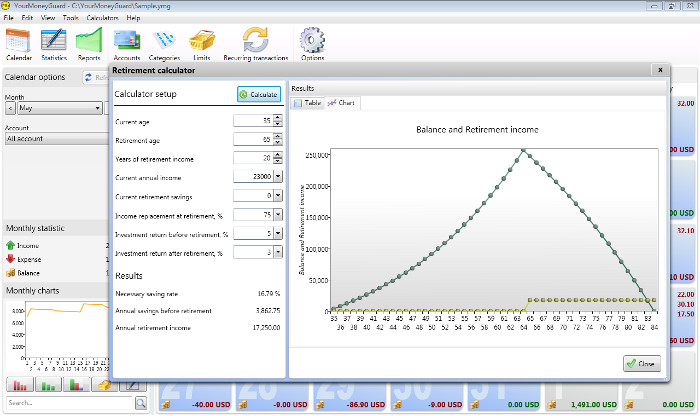This screenshot has width=700, height=416.
Task: Click the Reports green chart icon
Action: pyautogui.click(x=89, y=44)
